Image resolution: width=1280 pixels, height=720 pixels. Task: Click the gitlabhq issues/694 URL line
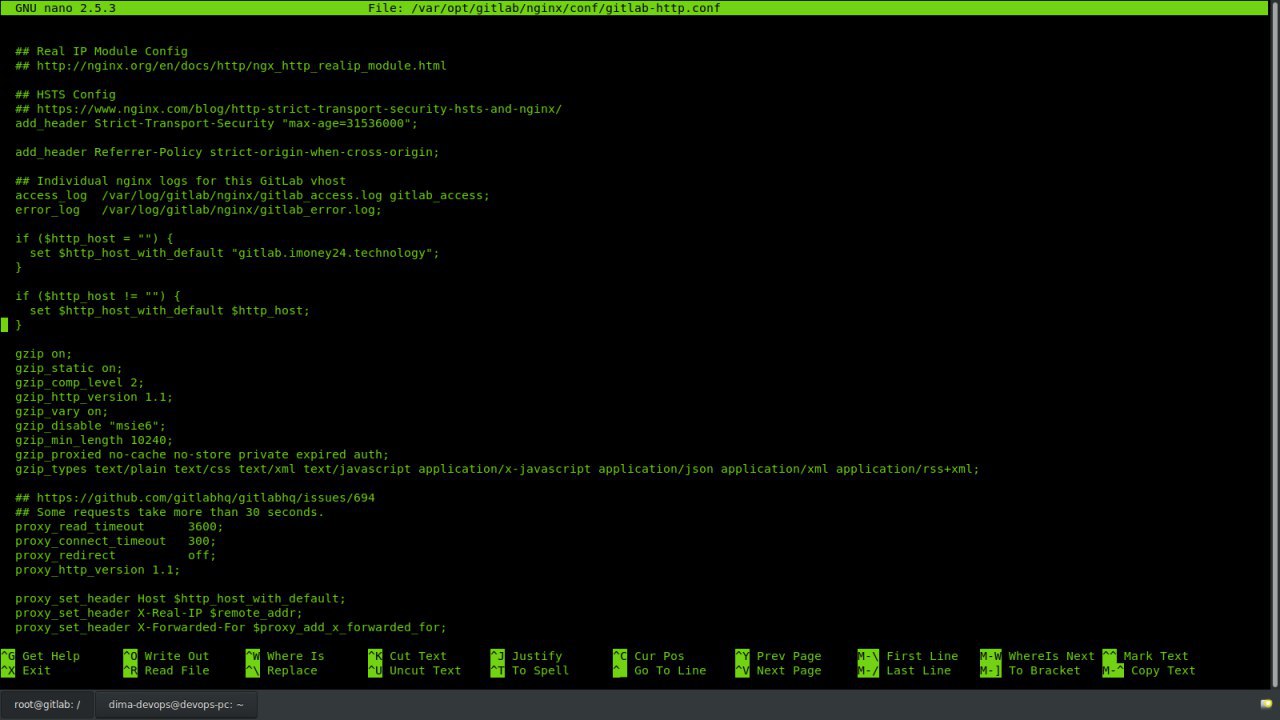[195, 498]
